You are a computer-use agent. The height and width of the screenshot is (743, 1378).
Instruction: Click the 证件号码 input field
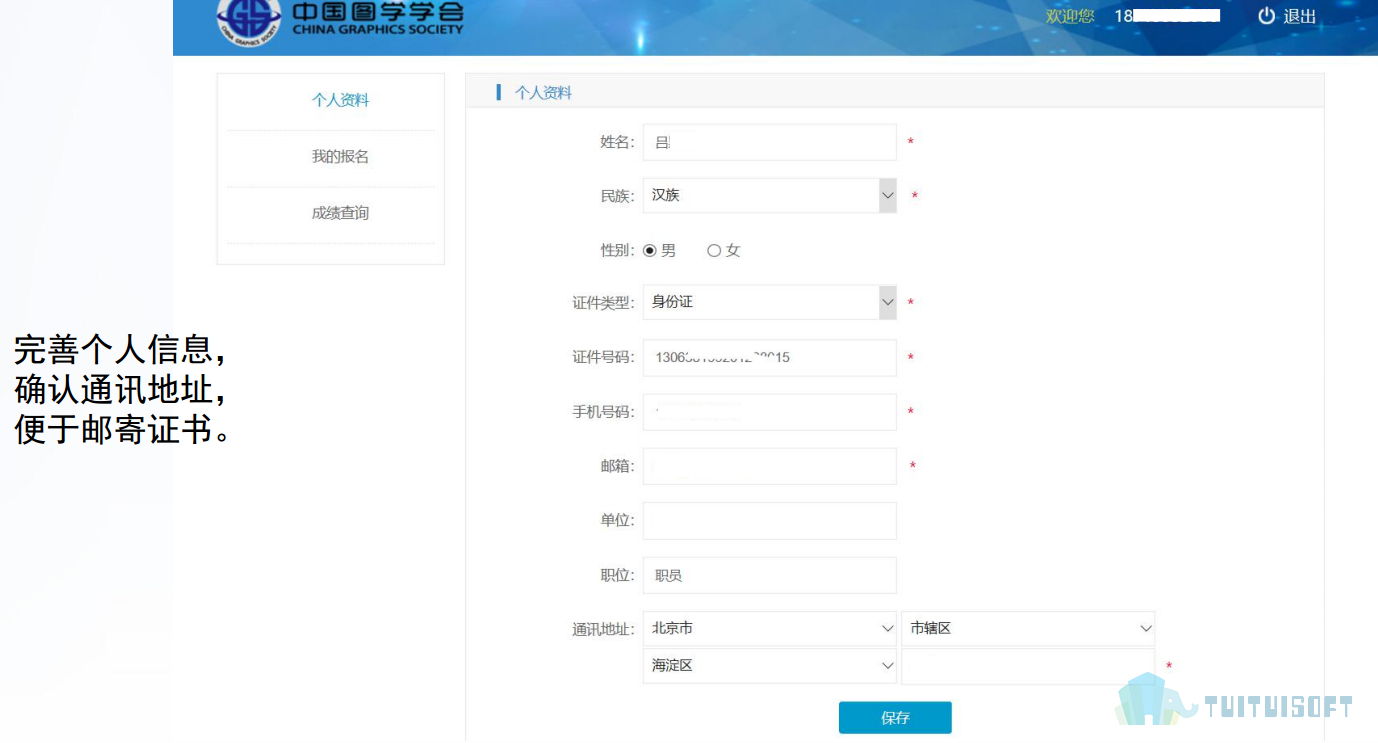(770, 358)
